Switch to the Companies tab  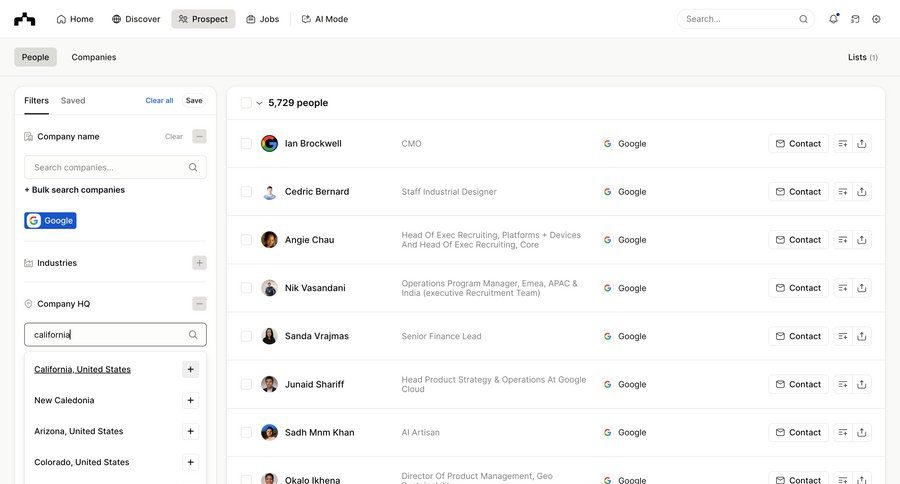click(x=94, y=57)
